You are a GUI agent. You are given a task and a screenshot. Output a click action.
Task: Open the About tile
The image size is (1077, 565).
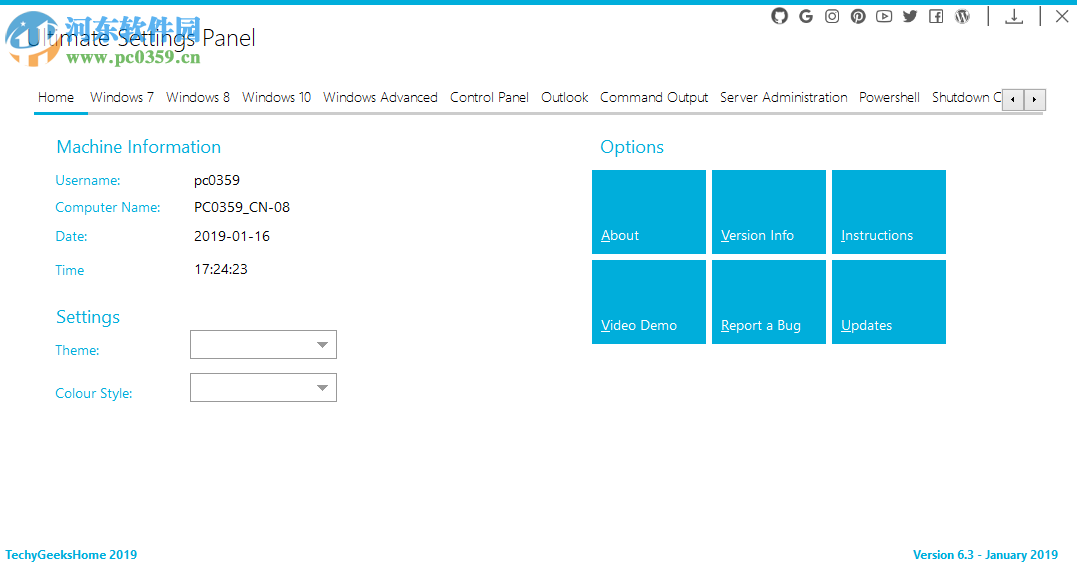(x=649, y=212)
